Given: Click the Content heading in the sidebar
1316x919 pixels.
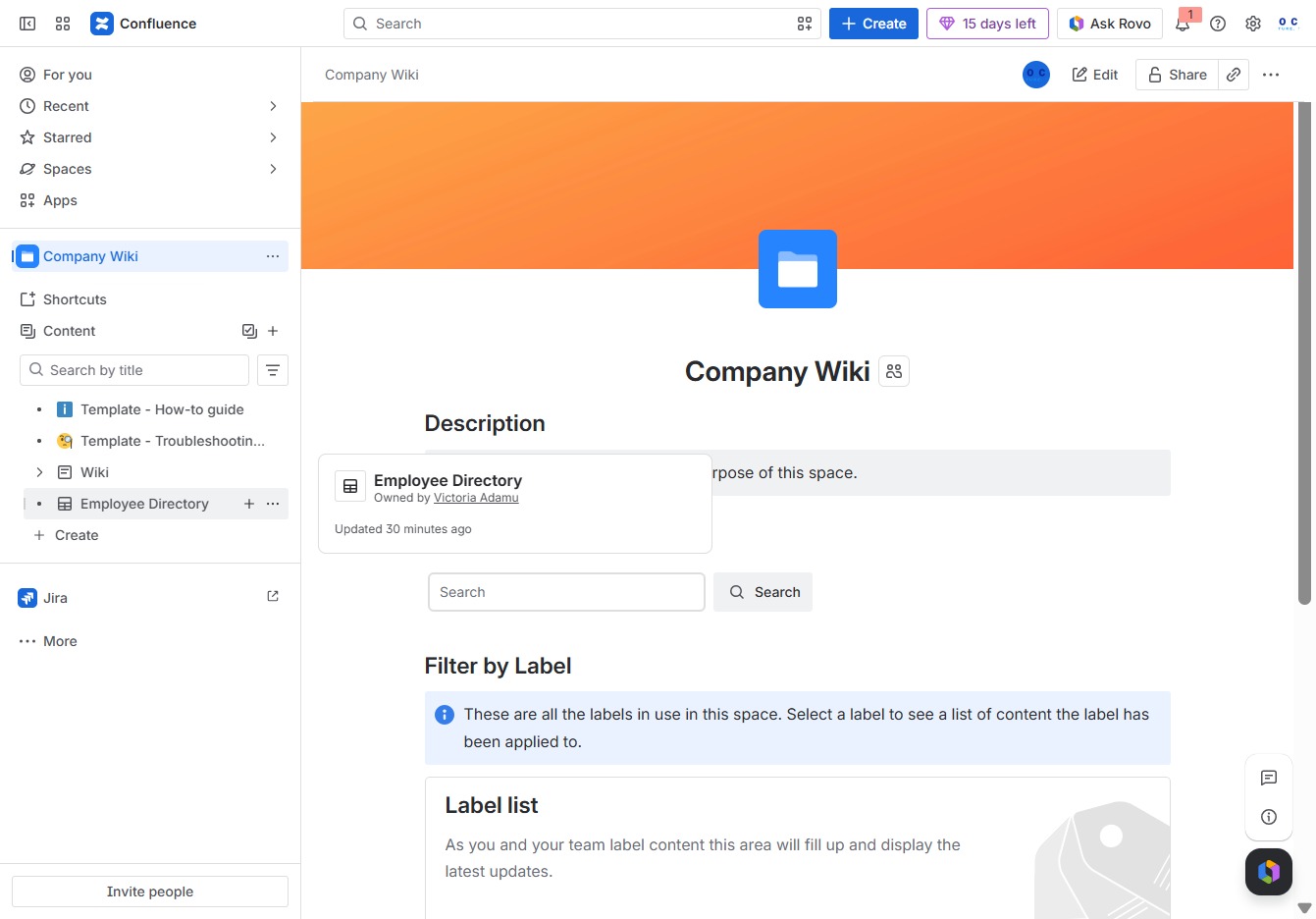Looking at the screenshot, I should pyautogui.click(x=70, y=331).
